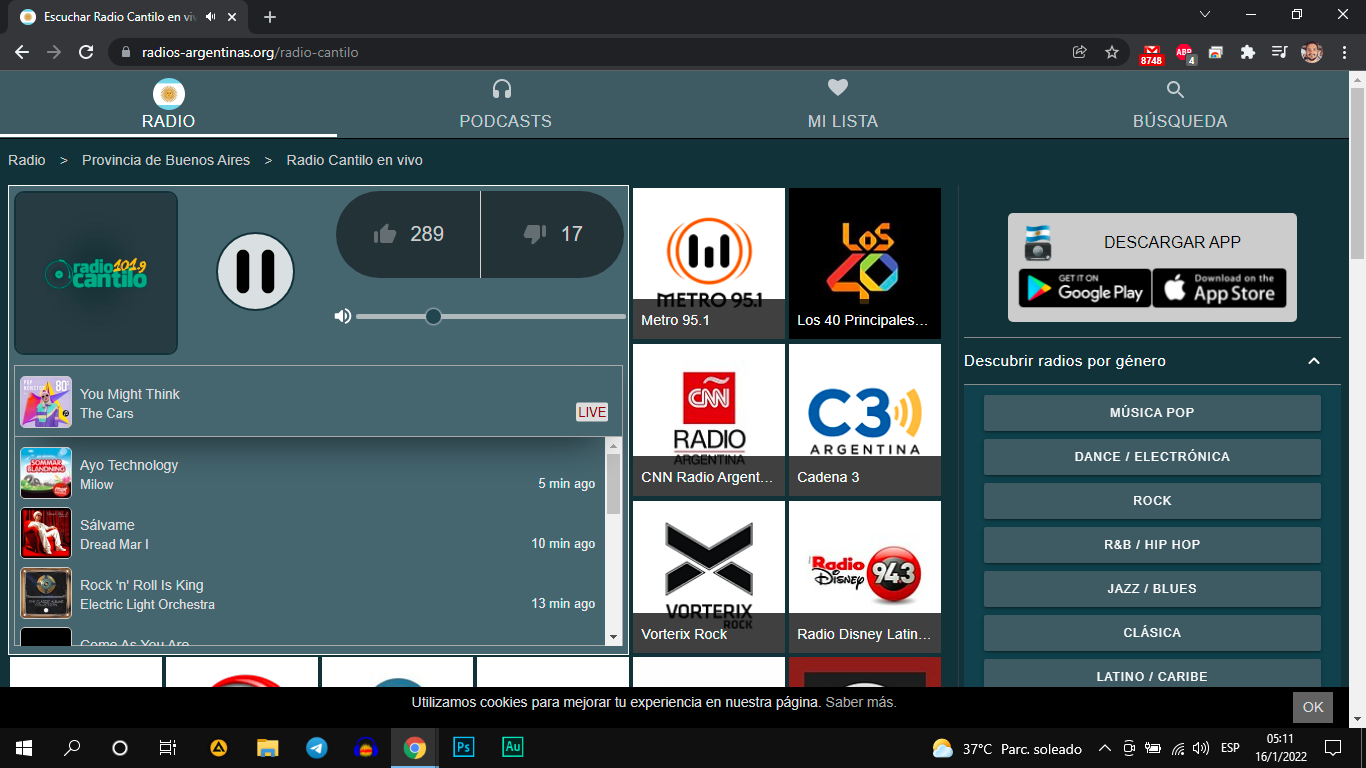Choose the LATINO / CARIBE genre

coord(1152,674)
